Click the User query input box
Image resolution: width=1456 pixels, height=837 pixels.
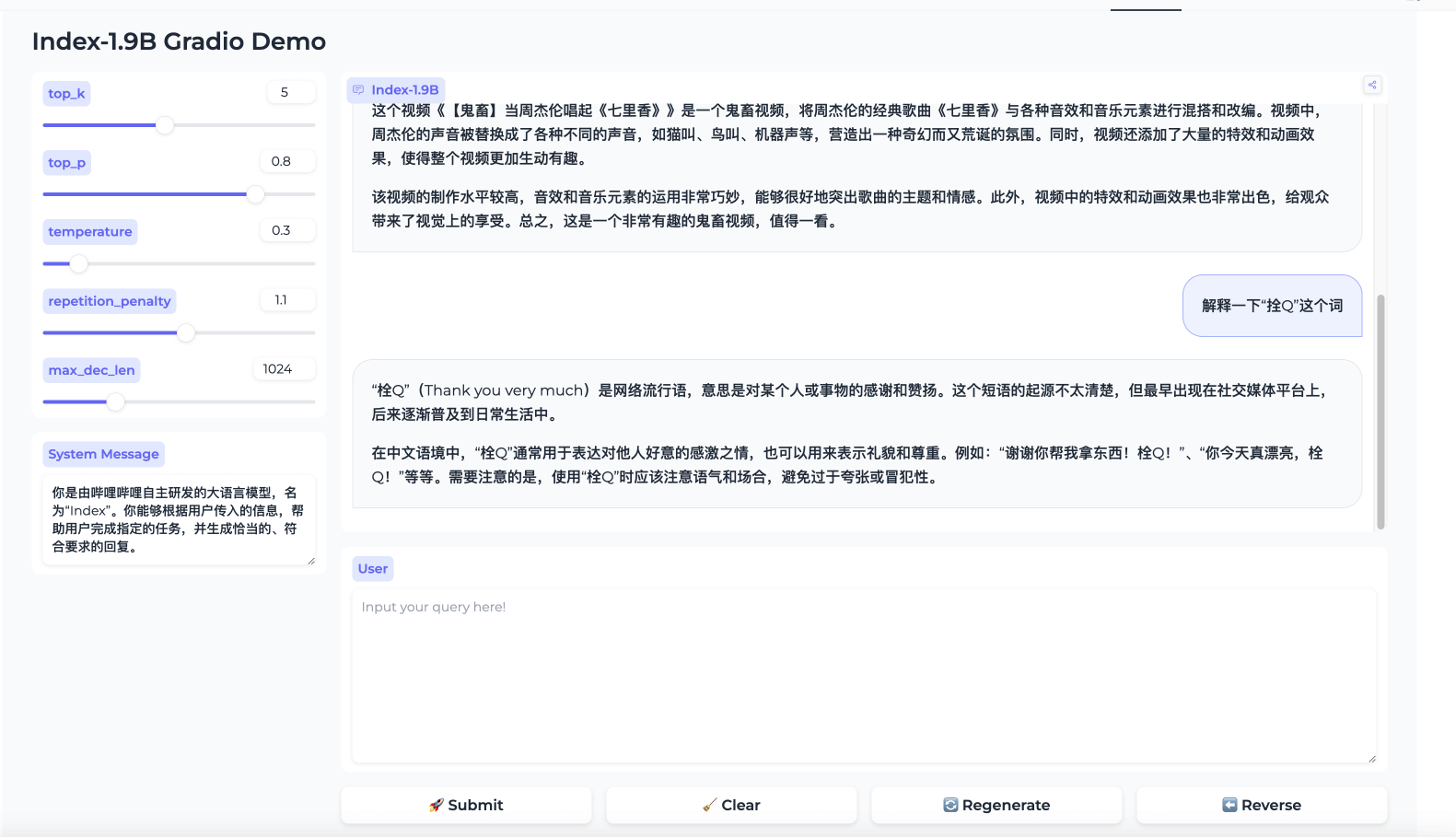tap(864, 676)
